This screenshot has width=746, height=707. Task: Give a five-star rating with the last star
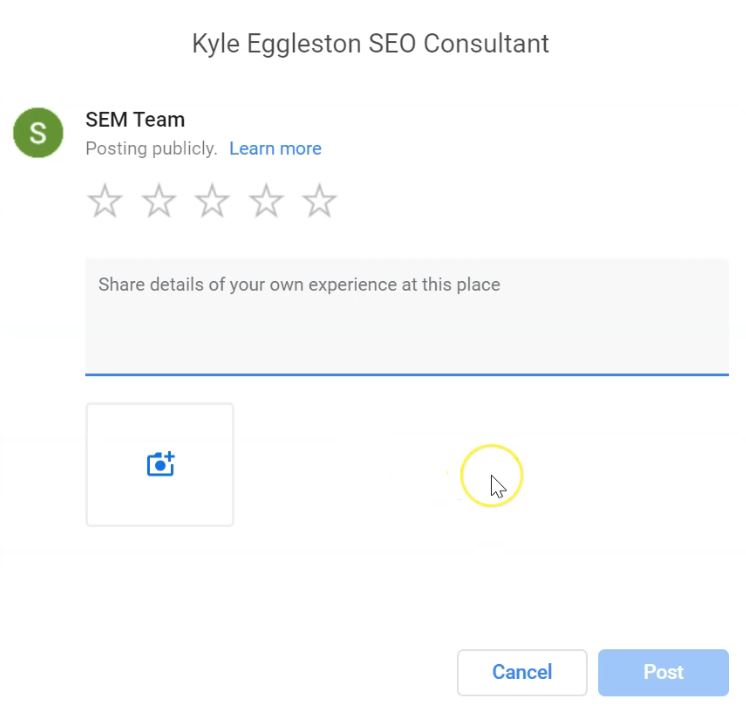pos(319,201)
